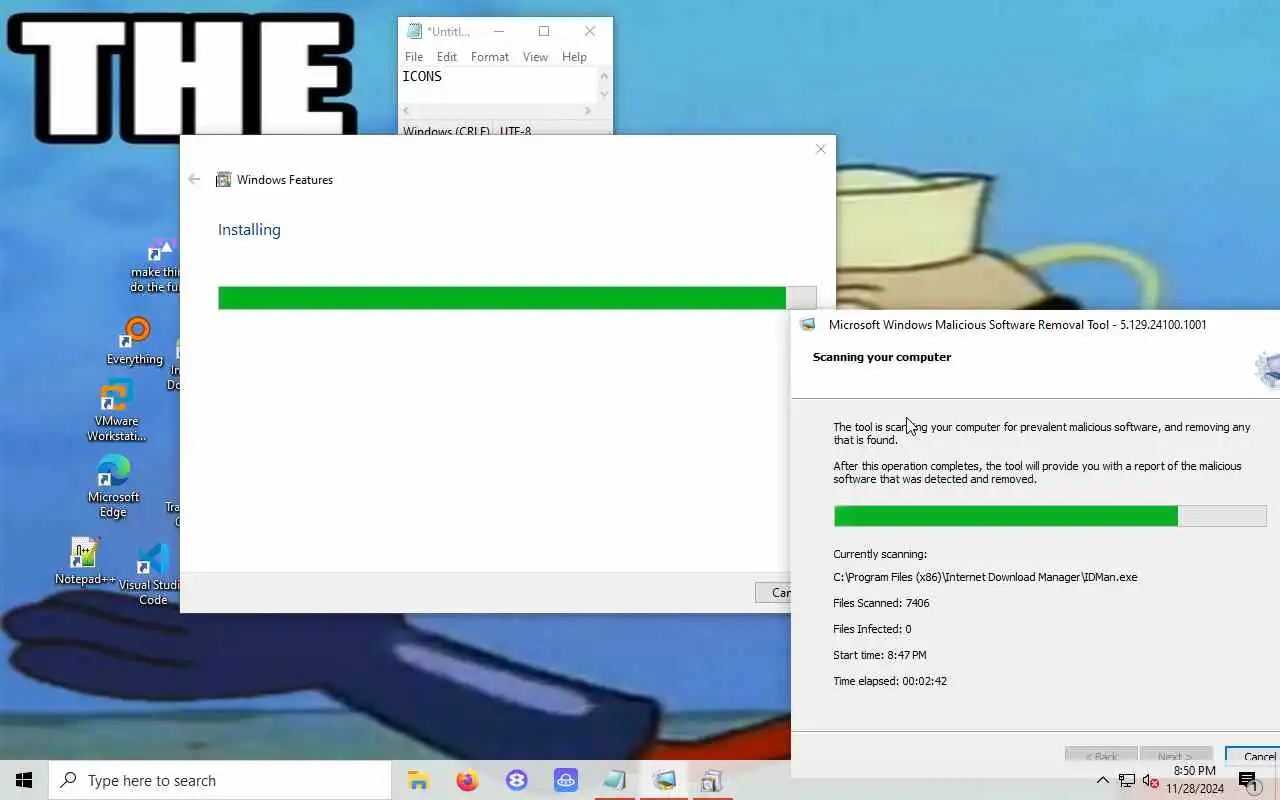The image size is (1280, 800).
Task: Open Notepad Edit menu
Action: (x=447, y=57)
